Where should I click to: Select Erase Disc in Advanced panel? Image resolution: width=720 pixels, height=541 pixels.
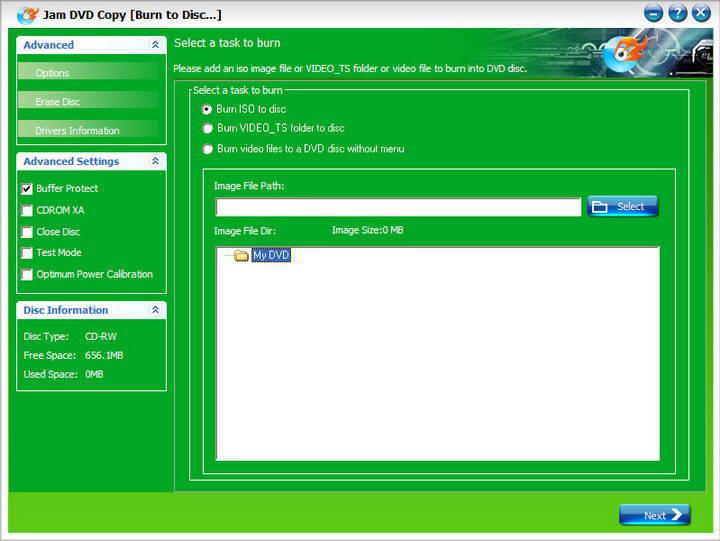coord(88,101)
